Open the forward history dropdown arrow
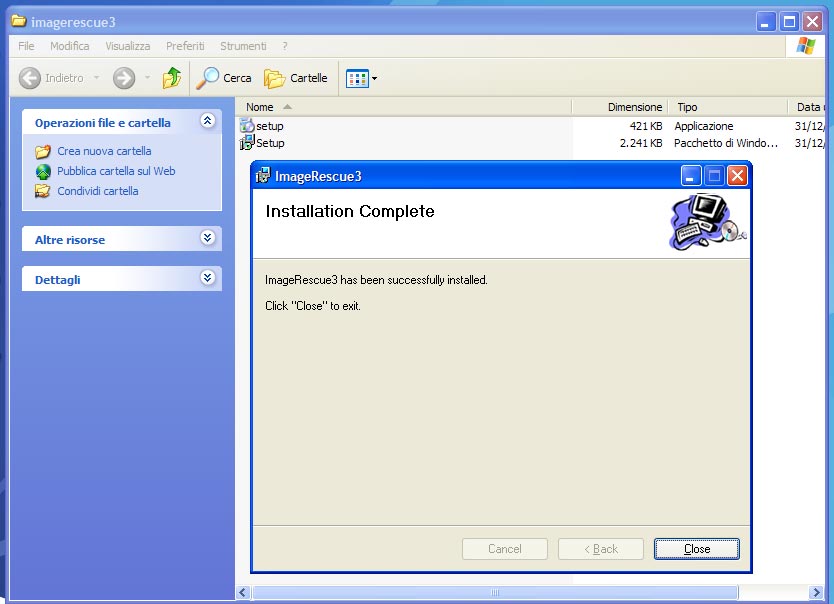 click(x=147, y=78)
